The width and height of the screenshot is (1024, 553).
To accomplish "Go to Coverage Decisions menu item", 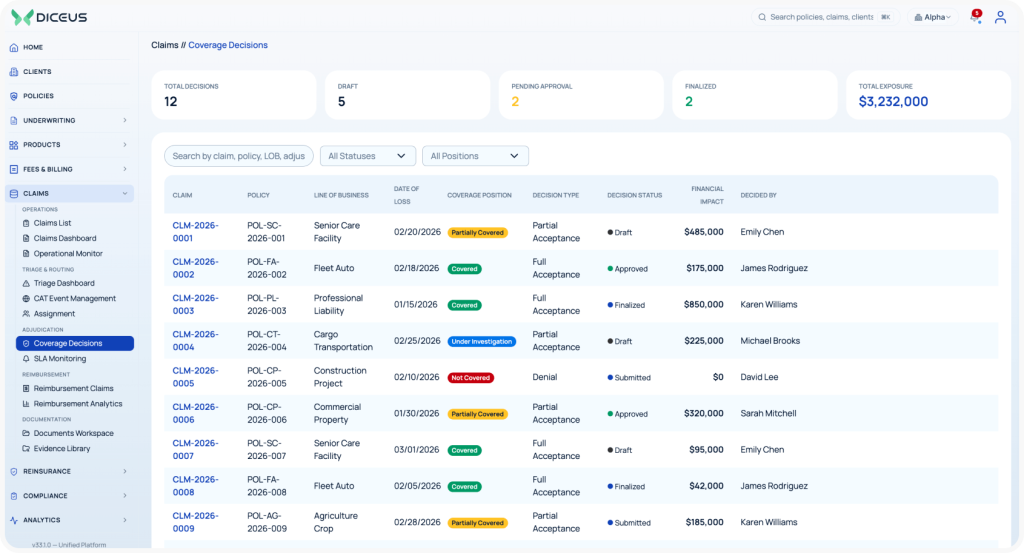I will 75,343.
